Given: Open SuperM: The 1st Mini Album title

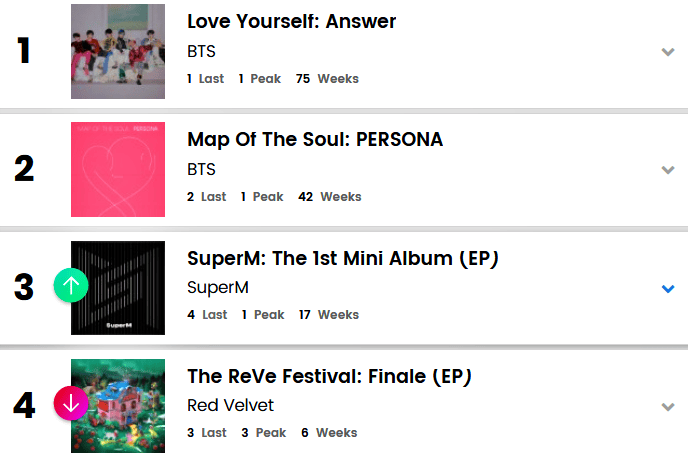Looking at the screenshot, I should coord(343,258).
